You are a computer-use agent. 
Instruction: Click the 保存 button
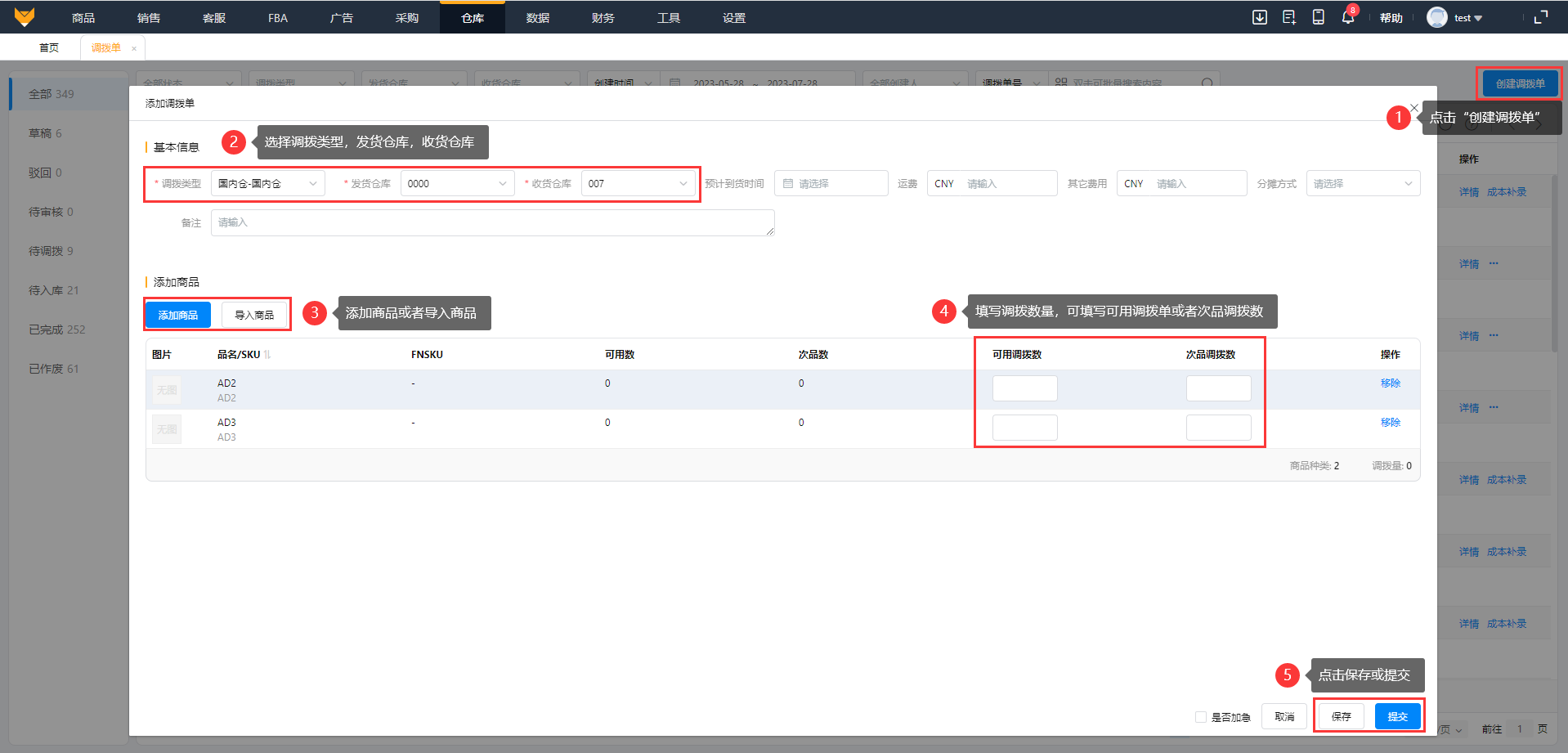1342,717
